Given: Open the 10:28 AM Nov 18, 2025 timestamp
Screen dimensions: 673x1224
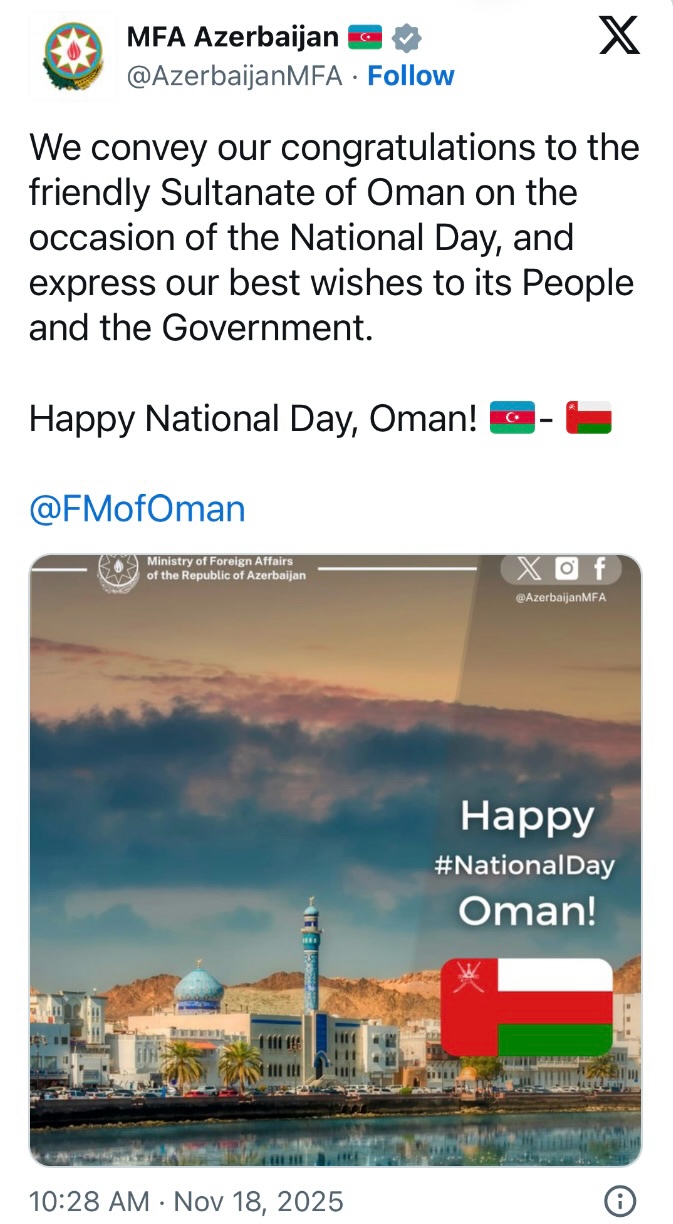Looking at the screenshot, I should click(x=186, y=1200).
